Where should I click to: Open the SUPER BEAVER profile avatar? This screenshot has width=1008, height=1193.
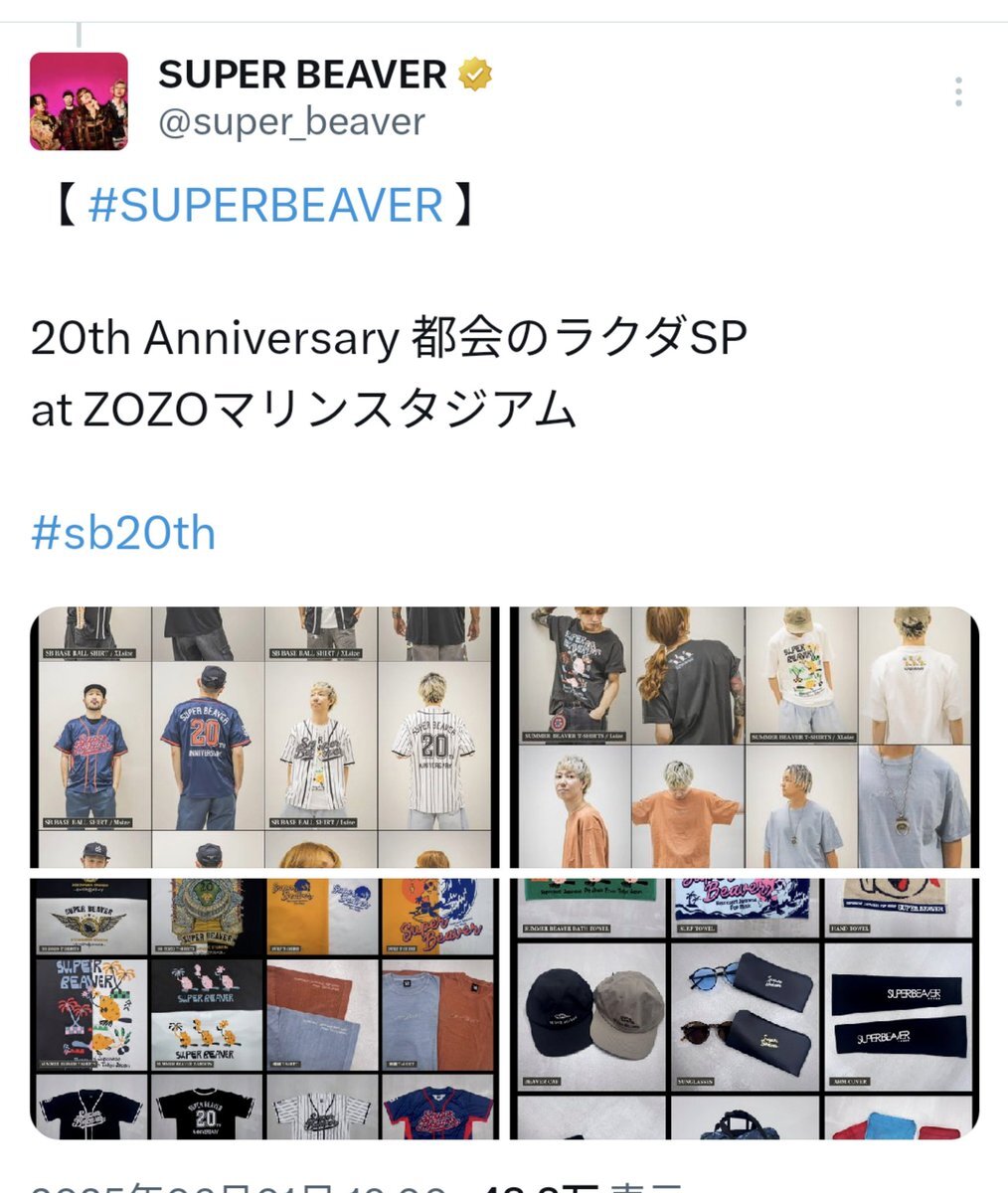[x=79, y=101]
